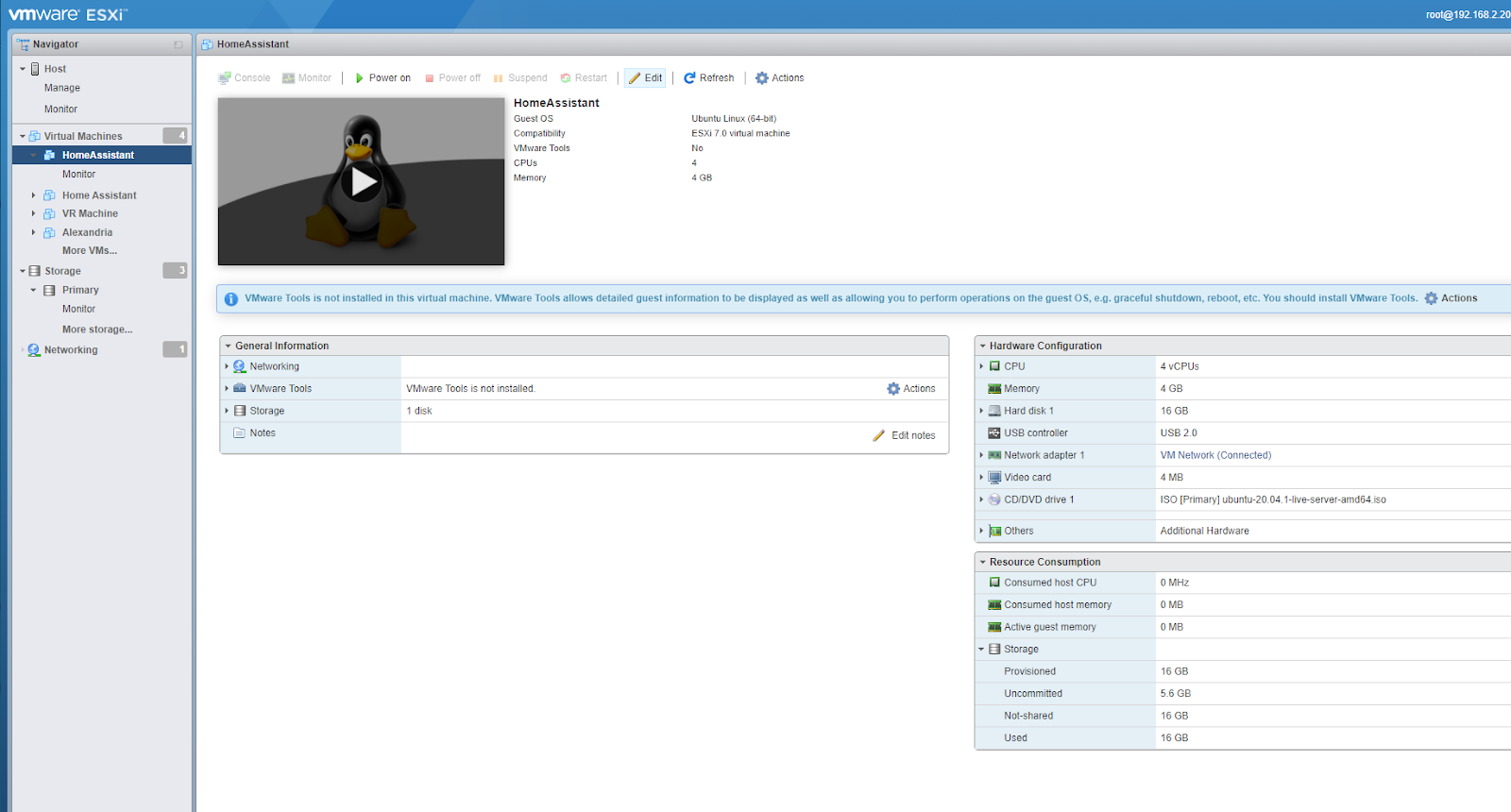Power on the HomeAssistant VM

tap(382, 78)
